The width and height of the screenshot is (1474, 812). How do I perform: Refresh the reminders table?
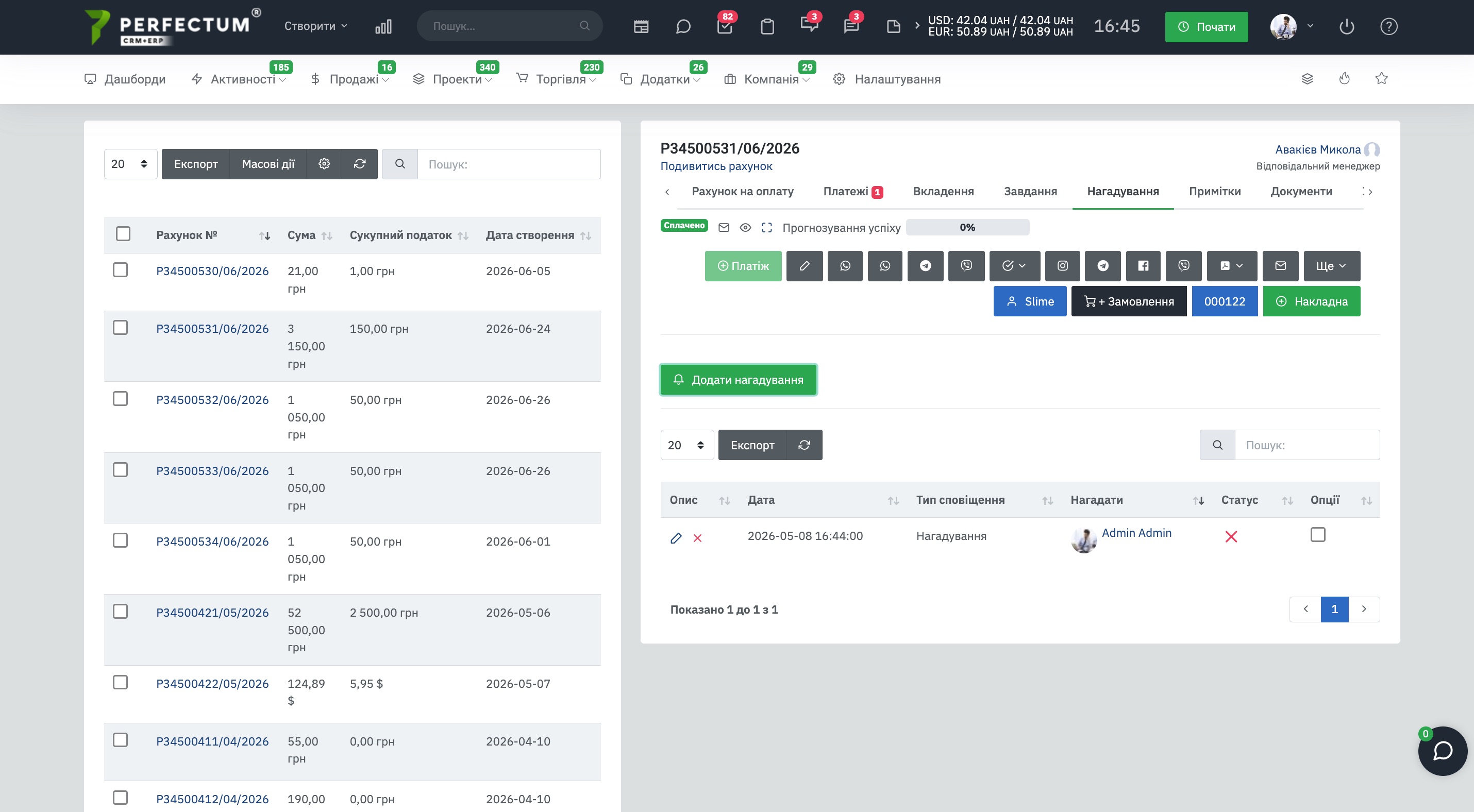coord(804,445)
